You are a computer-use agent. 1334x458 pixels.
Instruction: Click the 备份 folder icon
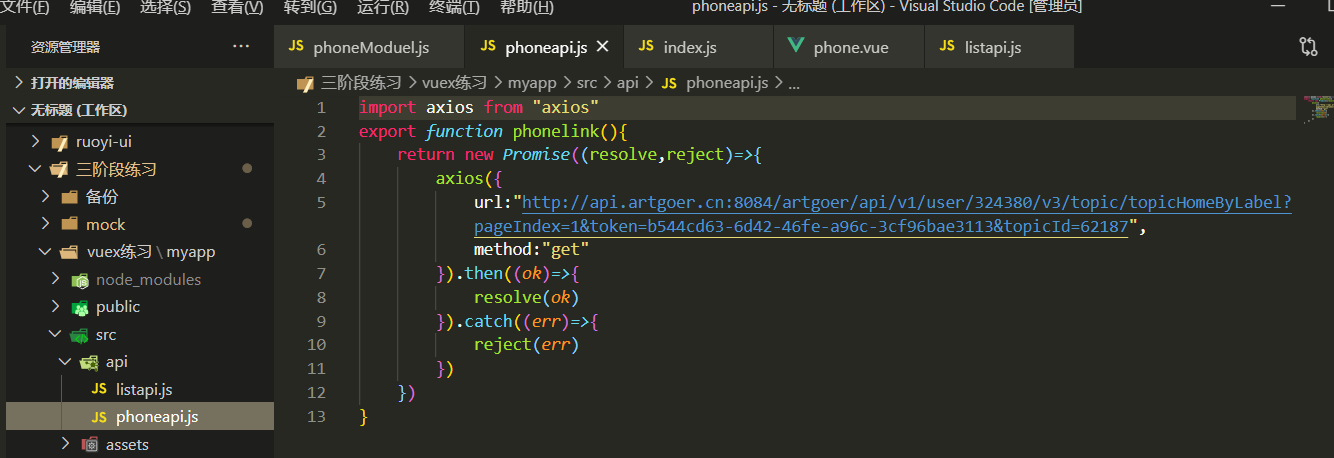[x=69, y=197]
